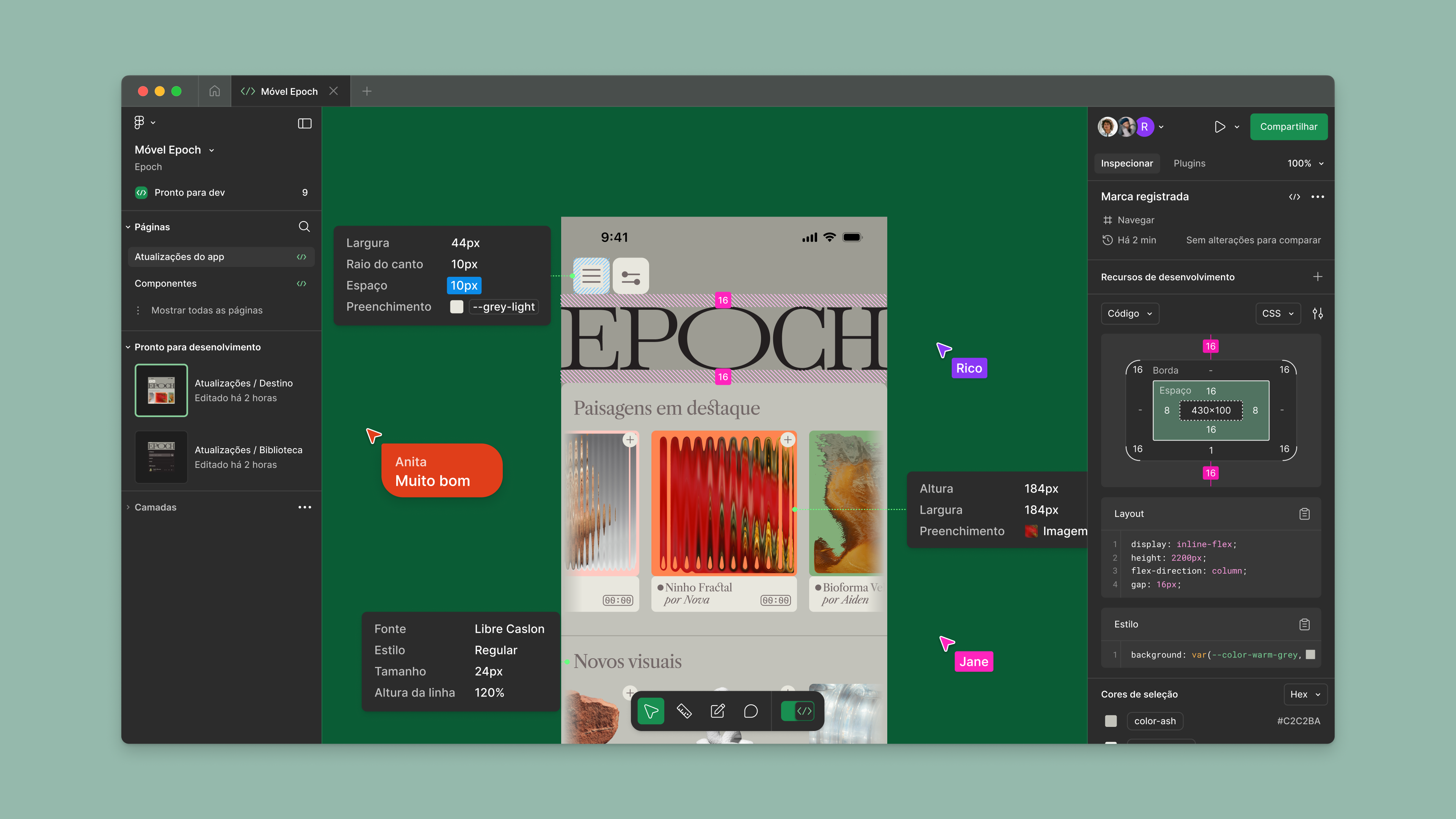Toggle Dev Mode switch in toolbar

click(x=797, y=711)
